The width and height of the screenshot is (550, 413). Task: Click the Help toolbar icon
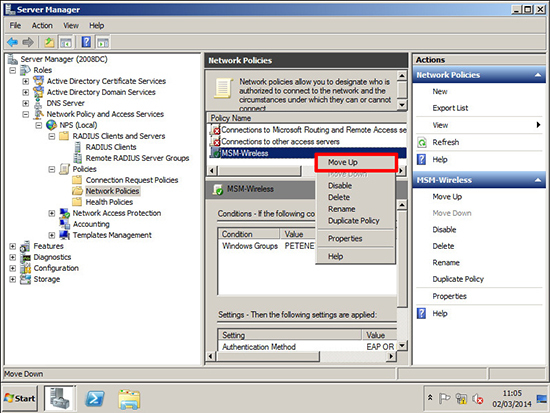tap(86, 42)
